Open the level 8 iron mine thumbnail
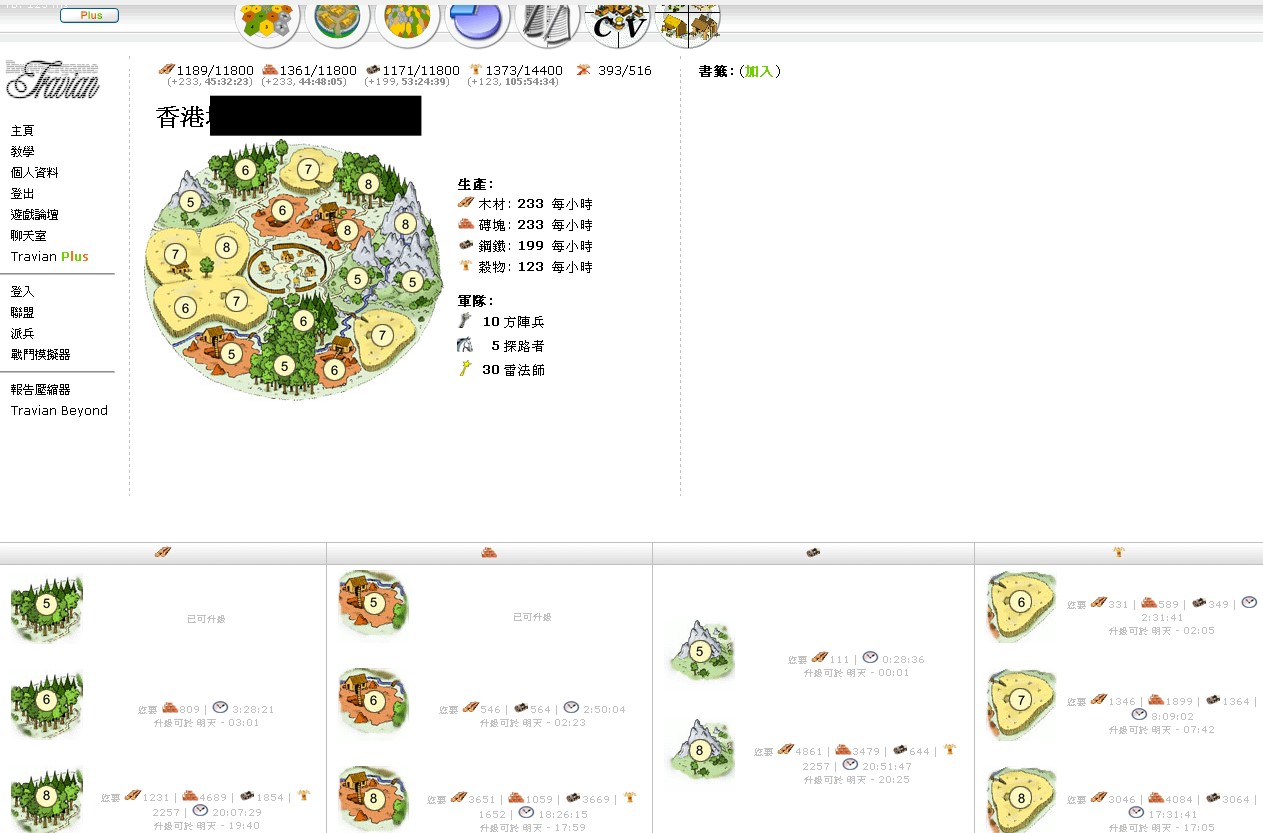The width and height of the screenshot is (1263, 833). tap(700, 750)
